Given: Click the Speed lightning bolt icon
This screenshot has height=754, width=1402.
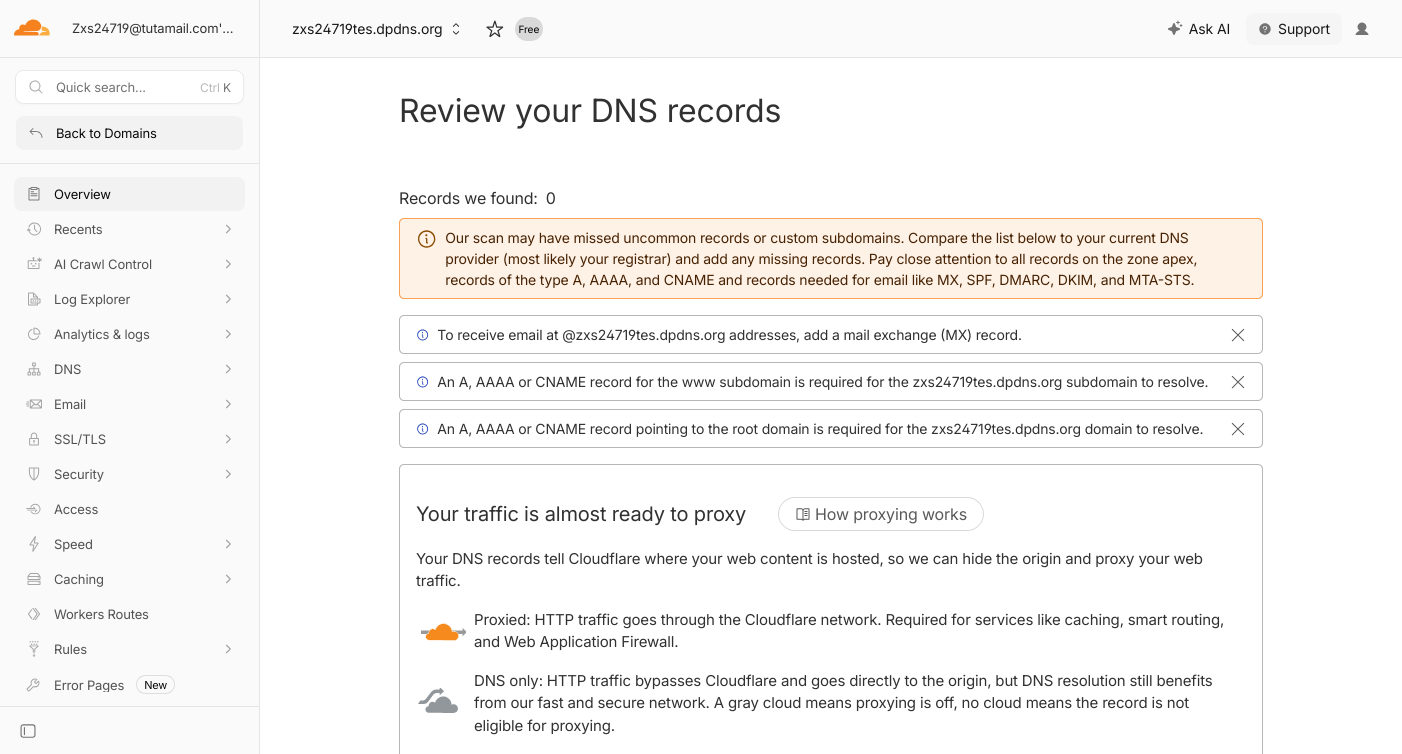Looking at the screenshot, I should pos(34,544).
